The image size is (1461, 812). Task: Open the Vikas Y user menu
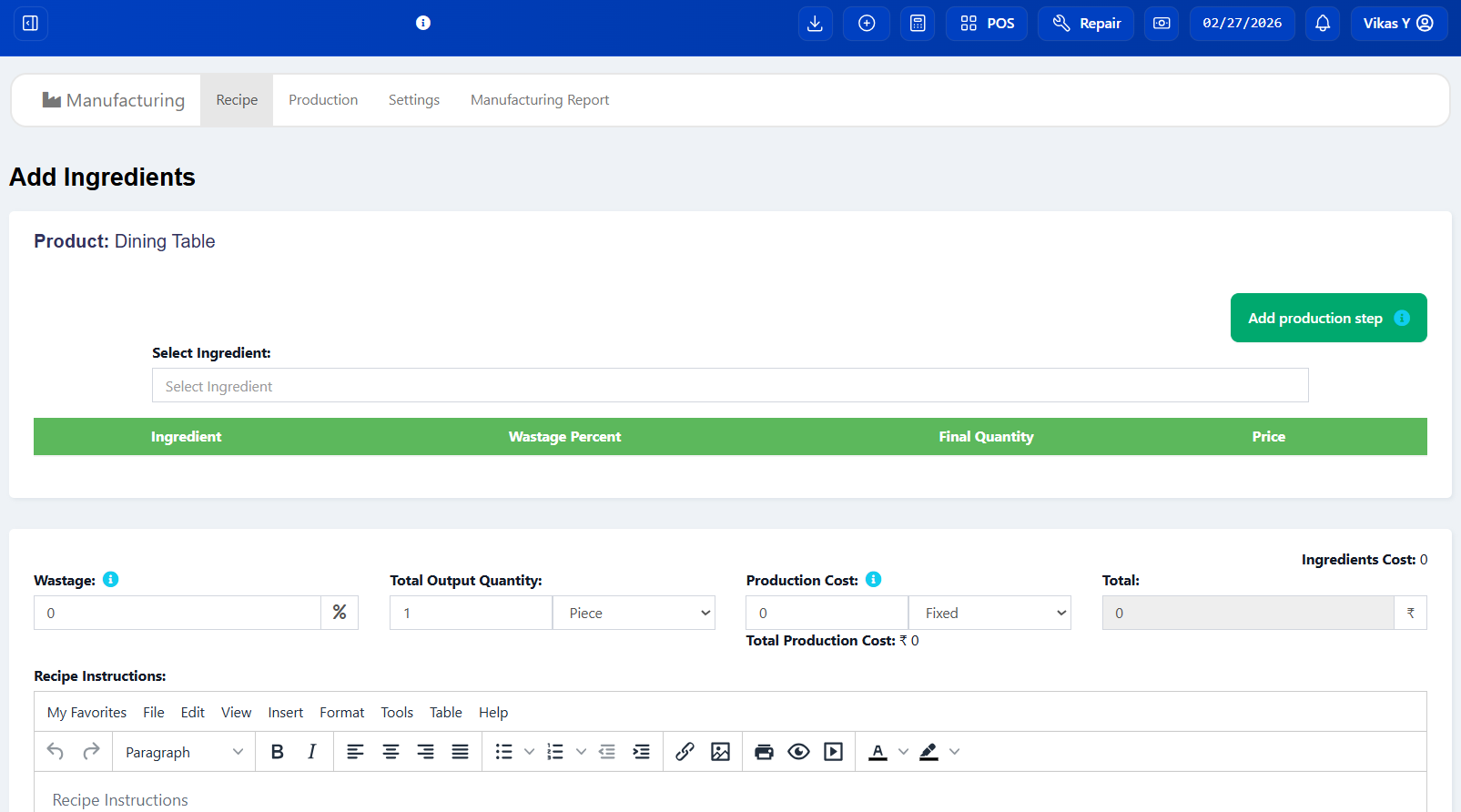(x=1398, y=24)
